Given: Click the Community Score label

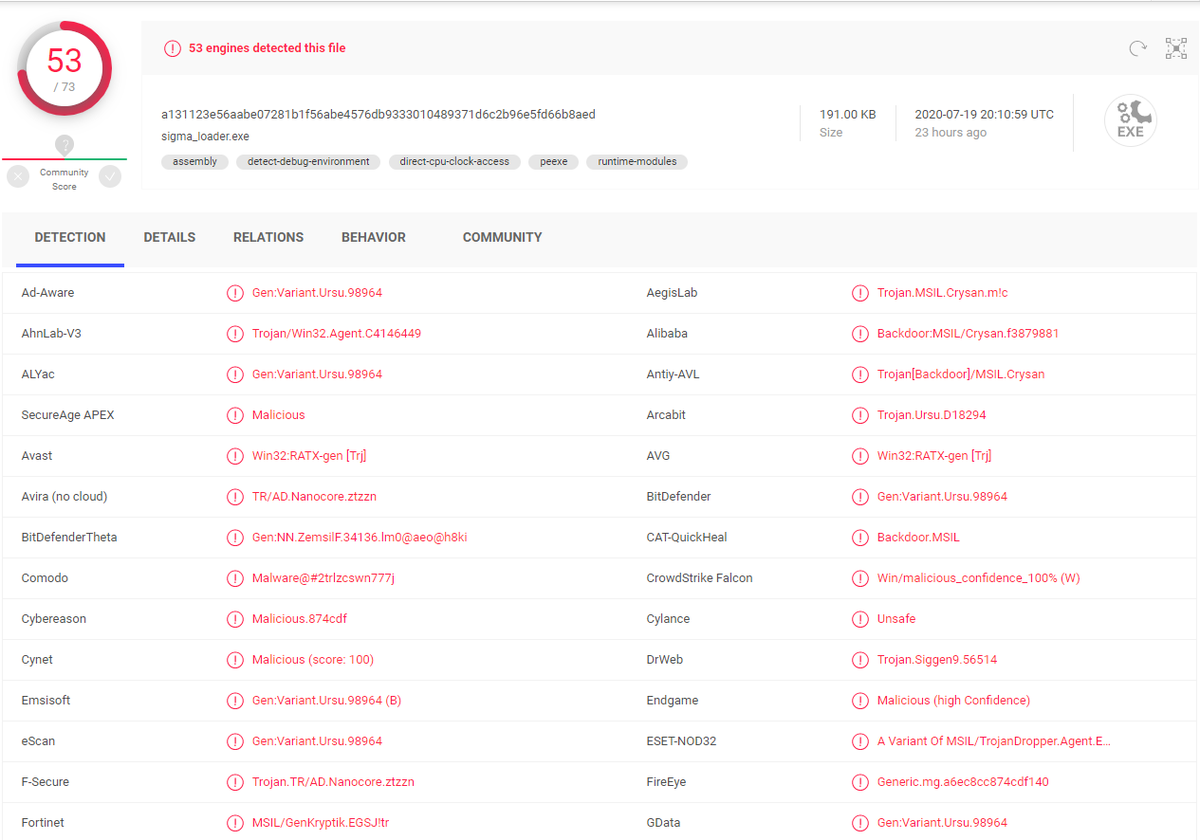Looking at the screenshot, I should pos(64,179).
